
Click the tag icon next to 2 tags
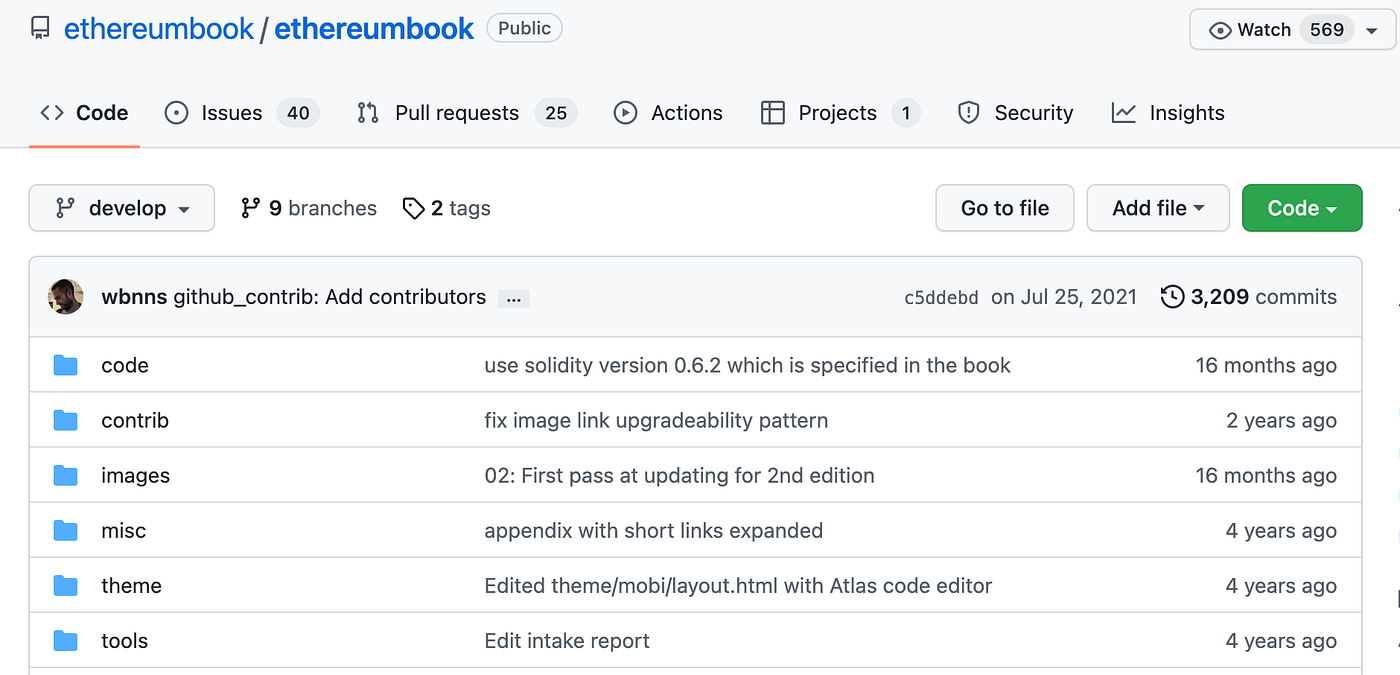coord(413,208)
